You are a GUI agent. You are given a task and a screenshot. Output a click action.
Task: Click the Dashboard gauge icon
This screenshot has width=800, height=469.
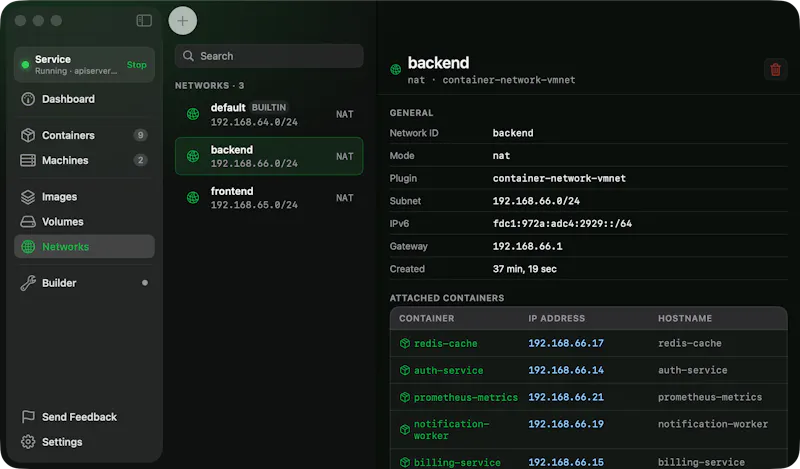coord(28,99)
